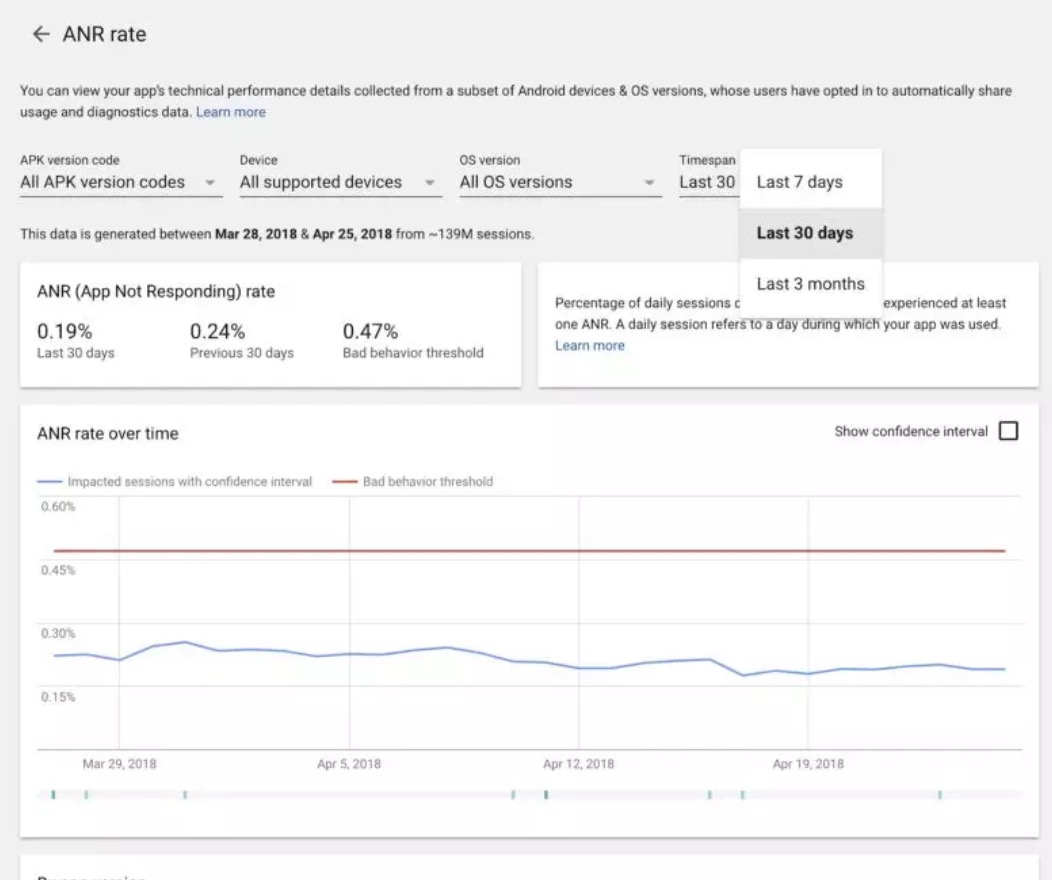This screenshot has height=880, width=1052.
Task: Click Impacted sessions legend entry
Action: click(x=174, y=482)
